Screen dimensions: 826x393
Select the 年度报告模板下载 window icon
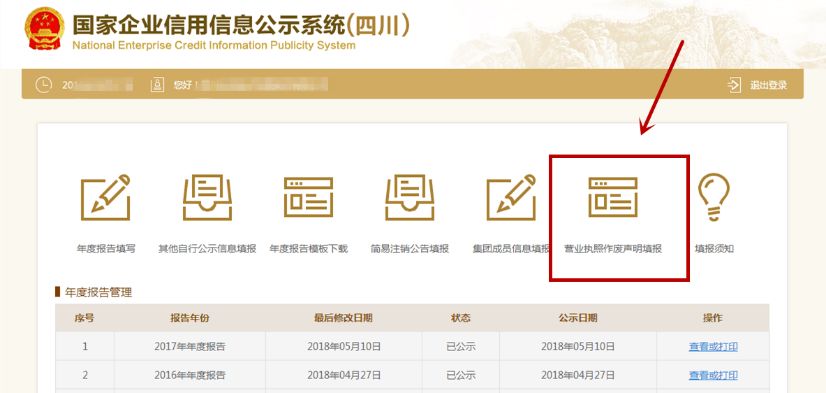tap(308, 198)
